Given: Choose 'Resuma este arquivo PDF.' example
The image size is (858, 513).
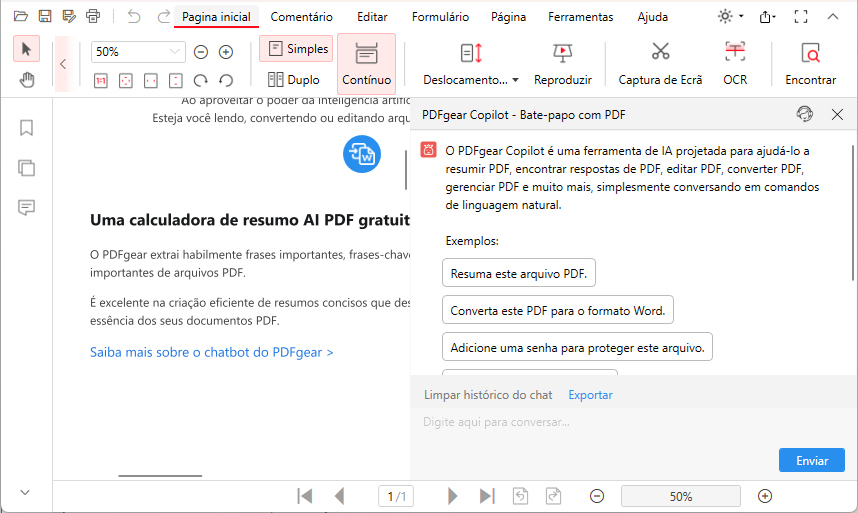Looking at the screenshot, I should [519, 273].
